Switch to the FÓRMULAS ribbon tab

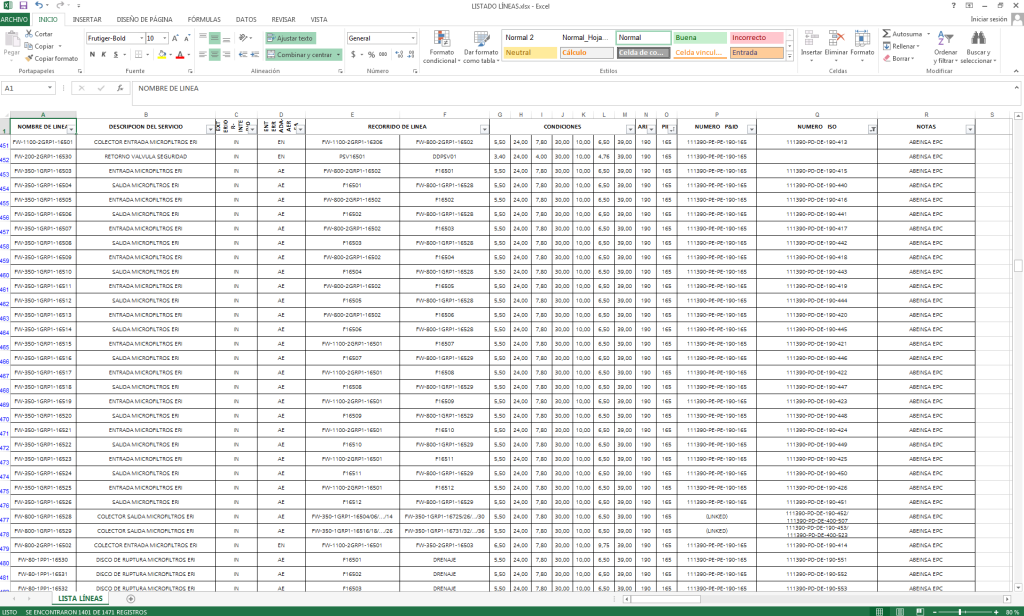(204, 19)
